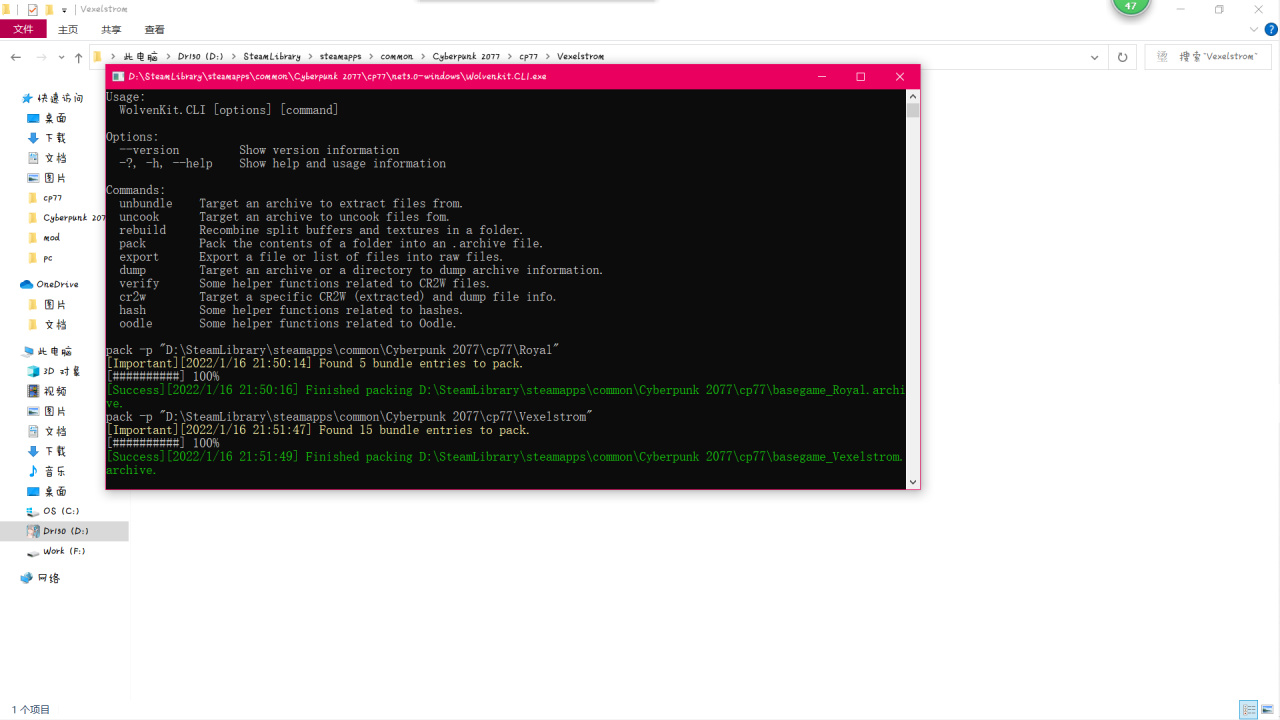
Task: Click Dr130 (D:) in the address breadcrumb
Action: [201, 57]
